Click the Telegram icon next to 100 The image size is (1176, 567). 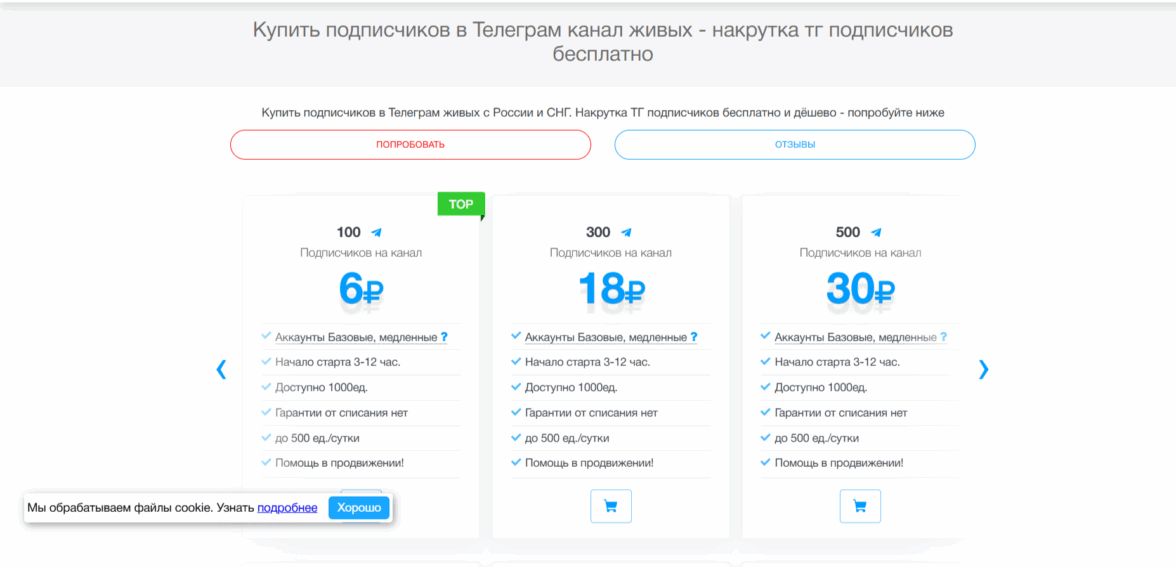pos(376,232)
